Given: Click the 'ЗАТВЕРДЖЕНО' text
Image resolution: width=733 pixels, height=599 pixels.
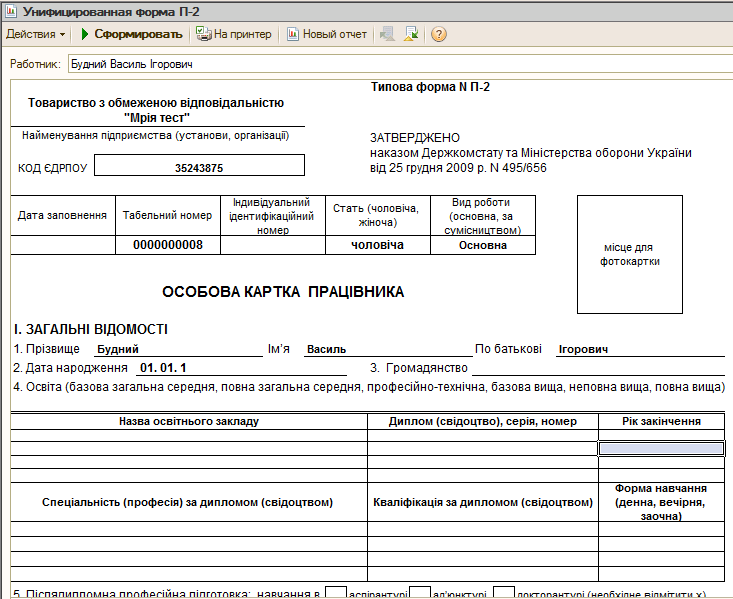Looking at the screenshot, I should click(415, 138).
